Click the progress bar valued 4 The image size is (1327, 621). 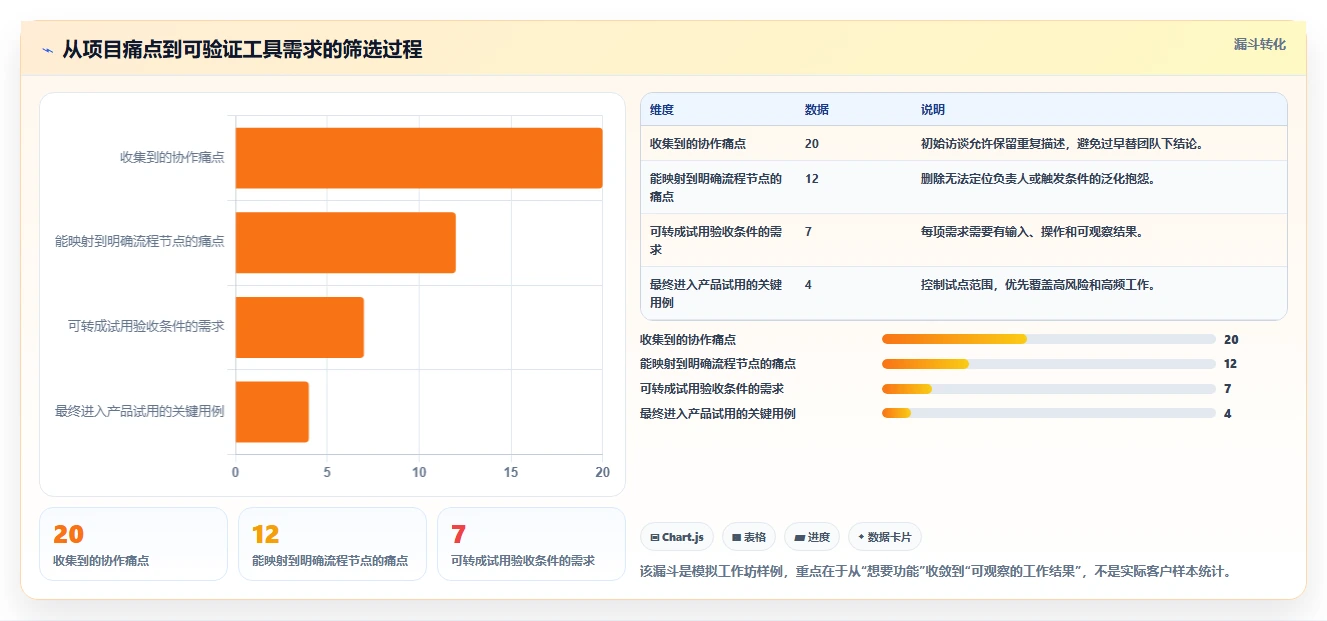point(1048,413)
